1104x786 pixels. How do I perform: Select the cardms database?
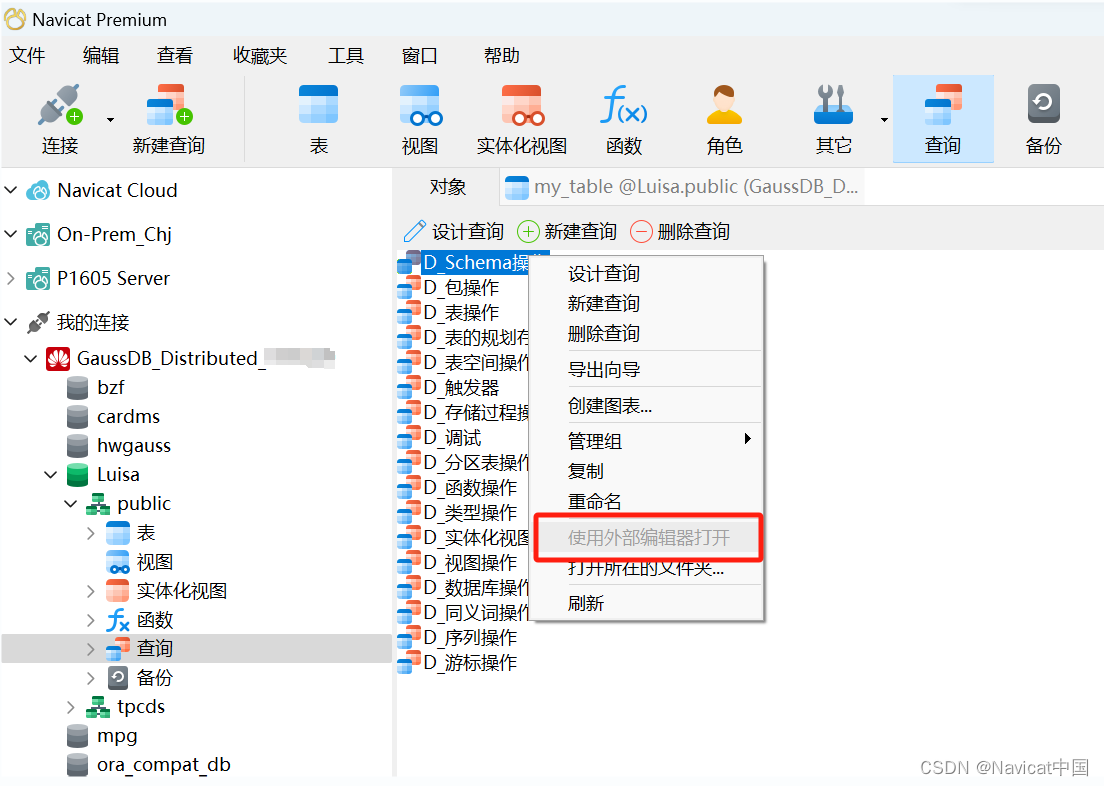pos(128,416)
